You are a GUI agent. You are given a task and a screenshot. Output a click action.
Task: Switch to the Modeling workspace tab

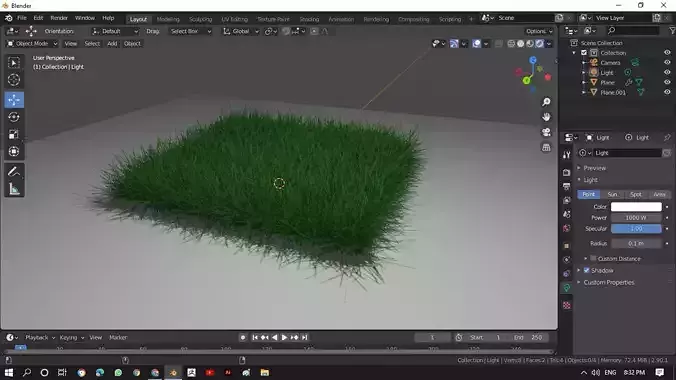[168, 19]
